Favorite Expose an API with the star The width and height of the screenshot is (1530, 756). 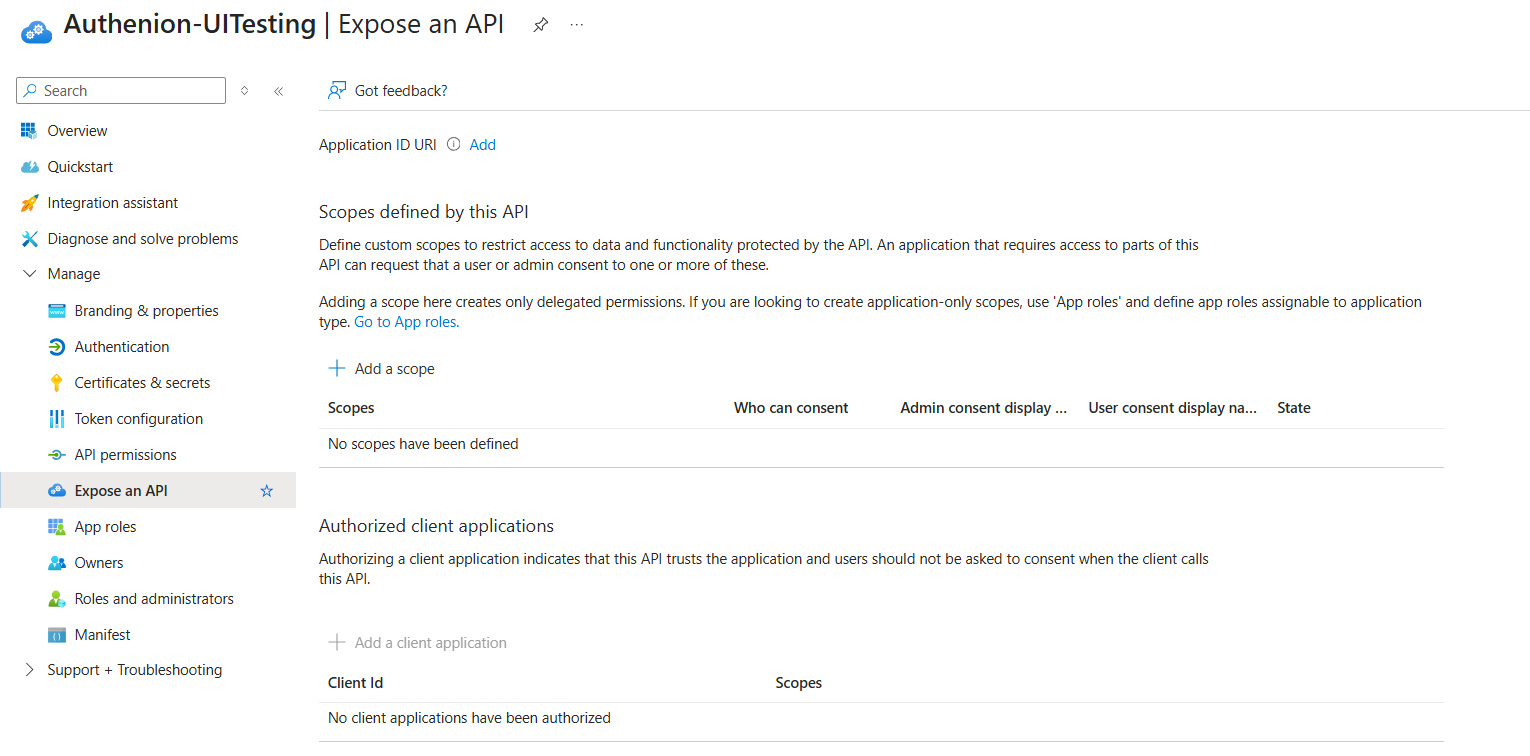point(266,491)
